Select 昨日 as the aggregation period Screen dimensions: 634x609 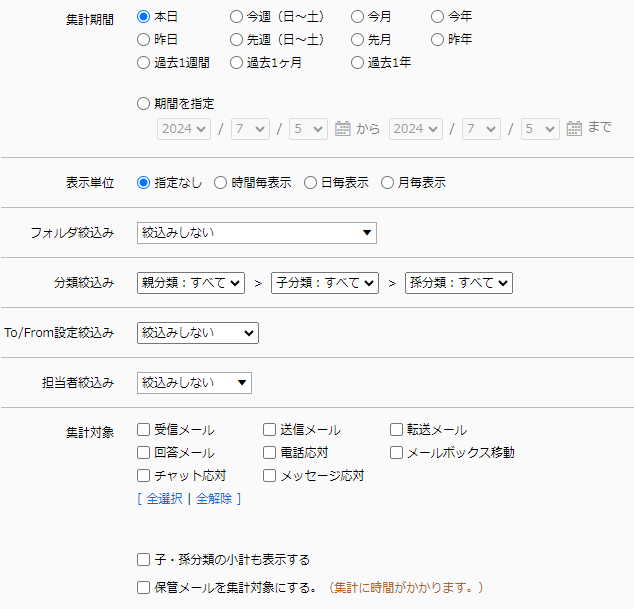[144, 40]
